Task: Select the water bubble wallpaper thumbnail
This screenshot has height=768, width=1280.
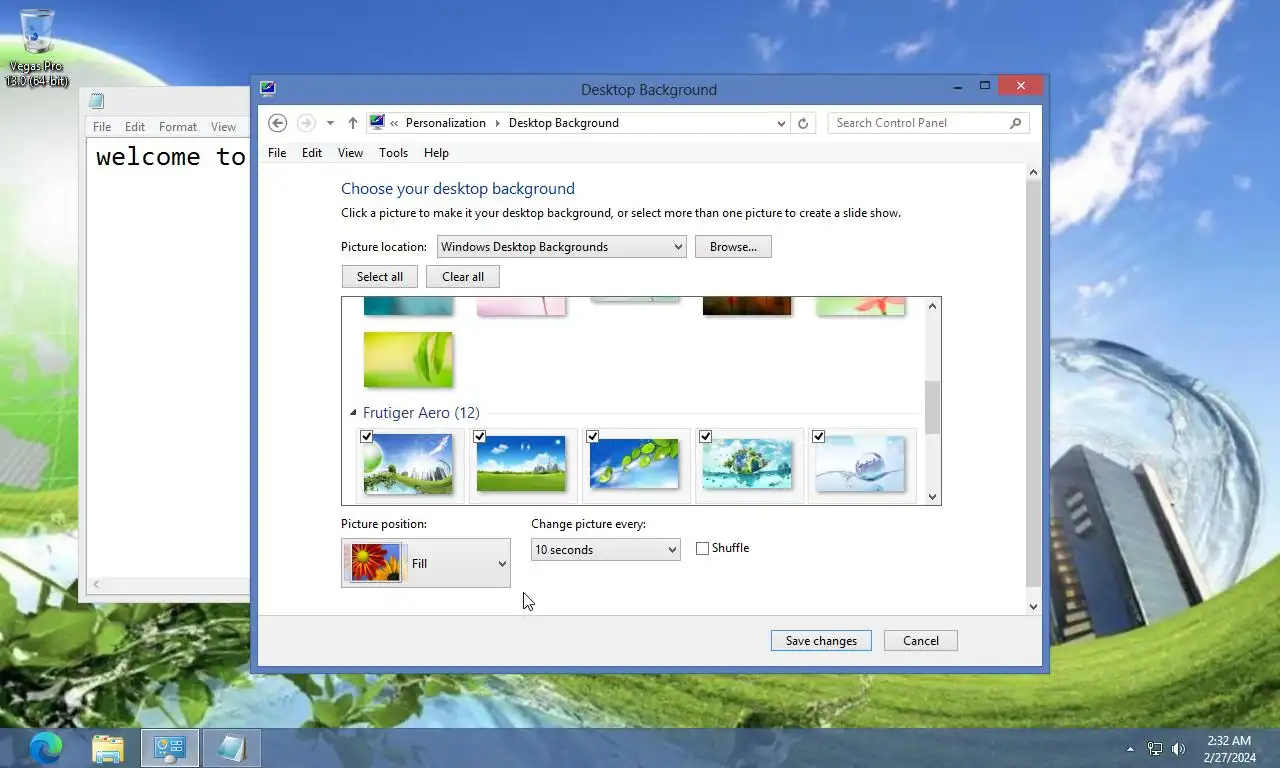Action: pyautogui.click(x=860, y=464)
